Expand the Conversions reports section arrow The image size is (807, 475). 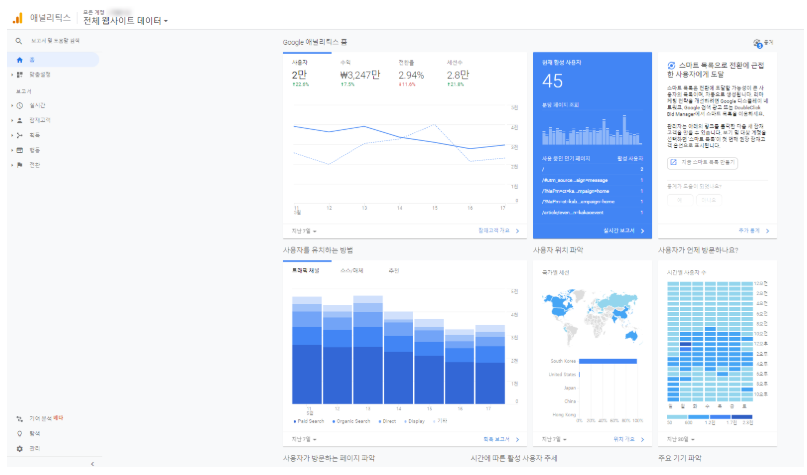(x=12, y=165)
